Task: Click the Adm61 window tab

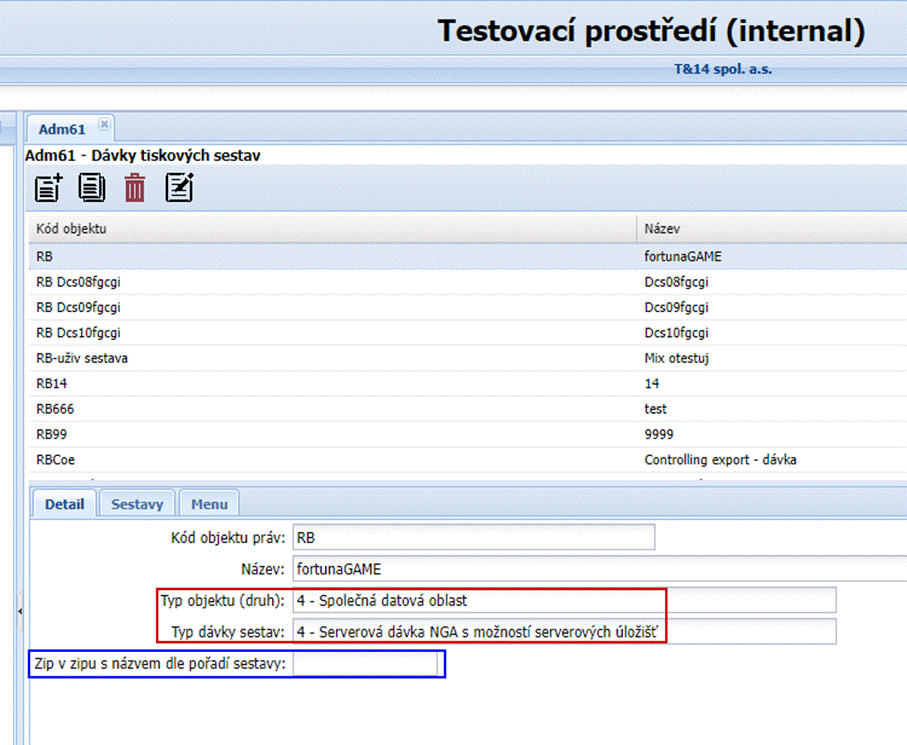Action: [x=60, y=128]
